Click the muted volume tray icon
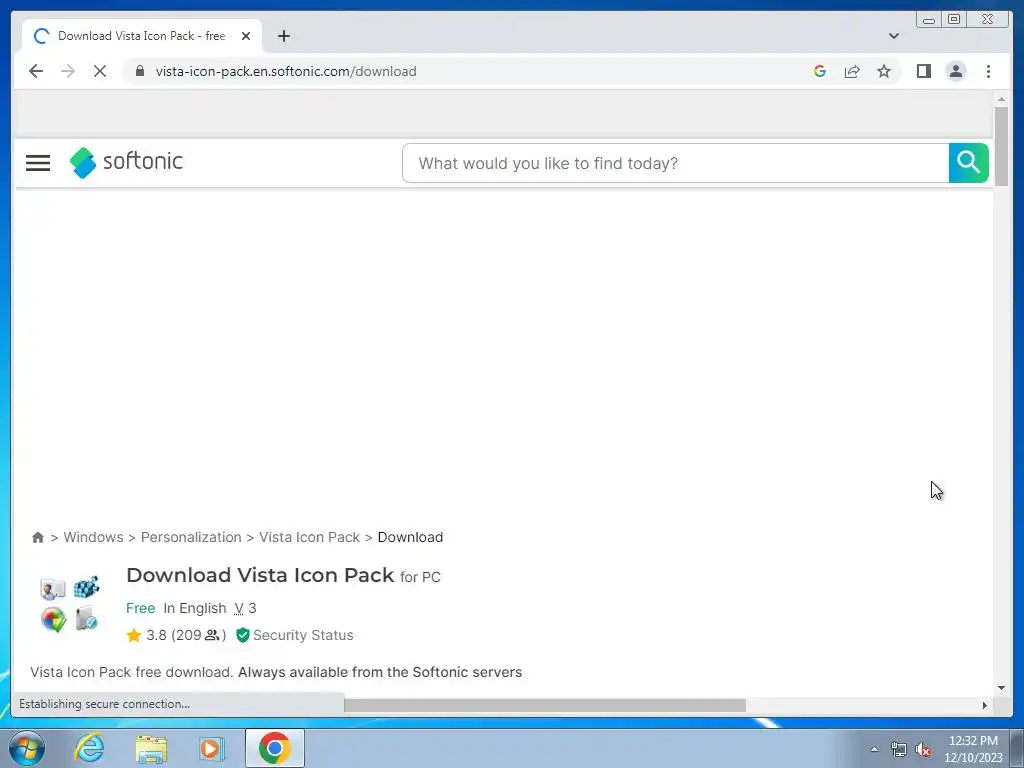Image resolution: width=1024 pixels, height=768 pixels. (923, 750)
